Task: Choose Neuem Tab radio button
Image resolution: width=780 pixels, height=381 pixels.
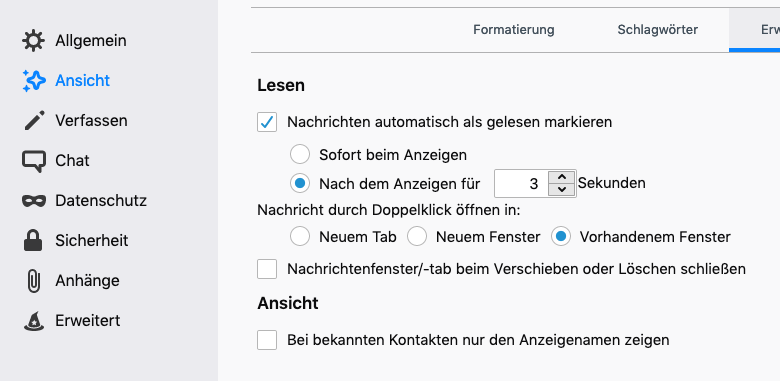Action: point(300,237)
